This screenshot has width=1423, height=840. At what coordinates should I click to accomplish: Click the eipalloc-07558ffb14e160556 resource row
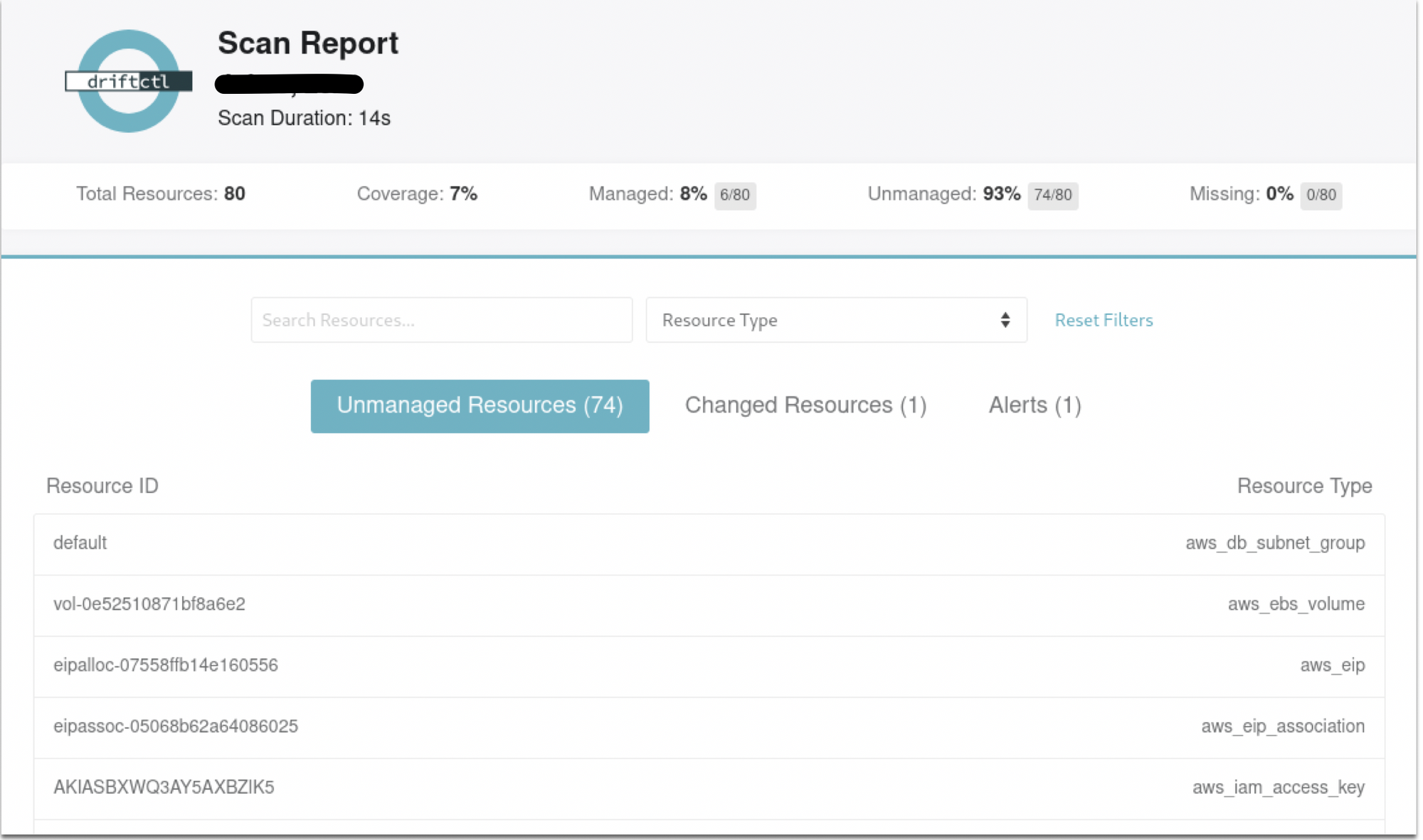pyautogui.click(x=709, y=666)
